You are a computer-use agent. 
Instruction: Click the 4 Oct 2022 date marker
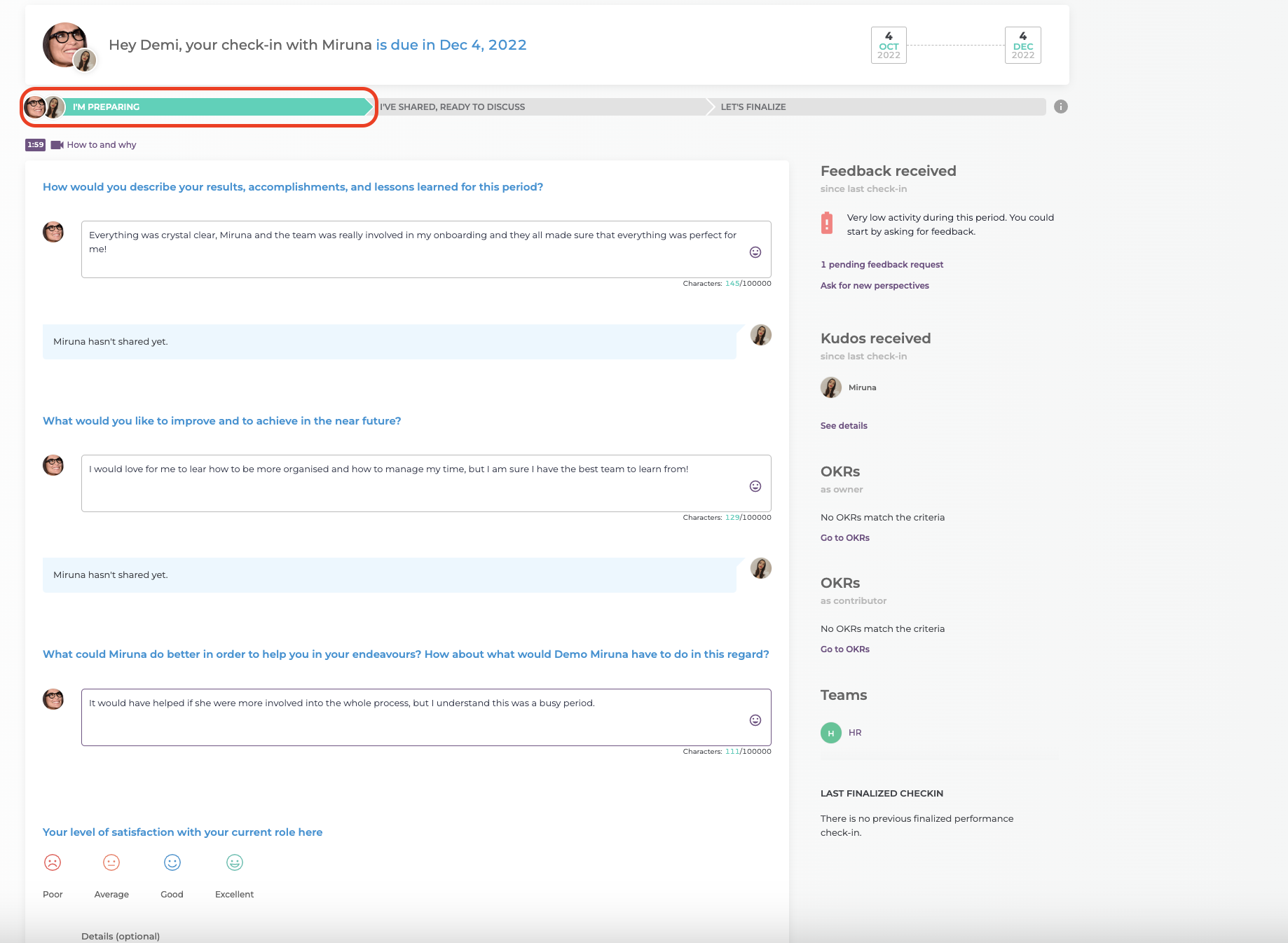[889, 46]
